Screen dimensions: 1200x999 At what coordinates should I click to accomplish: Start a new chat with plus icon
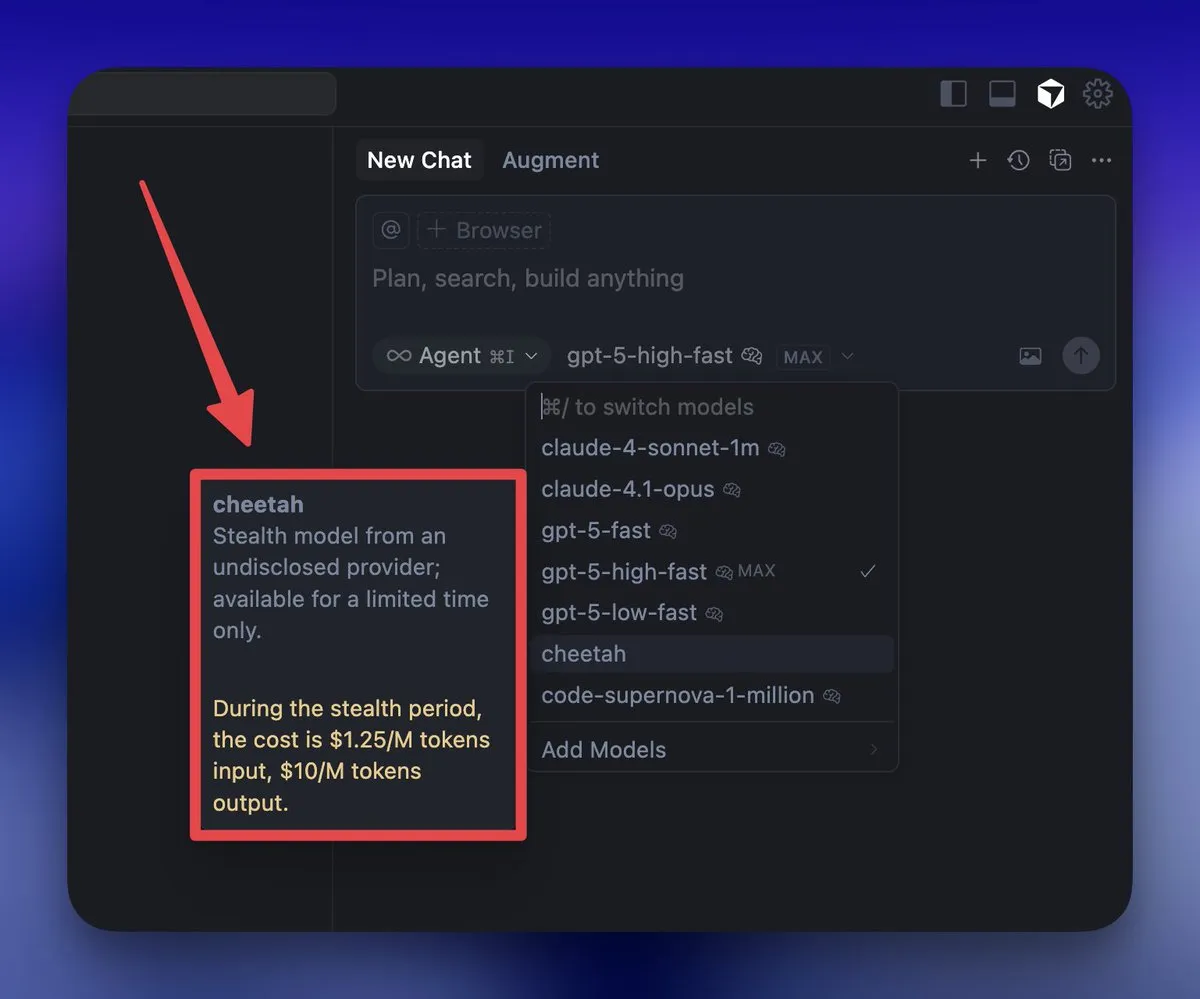(977, 161)
